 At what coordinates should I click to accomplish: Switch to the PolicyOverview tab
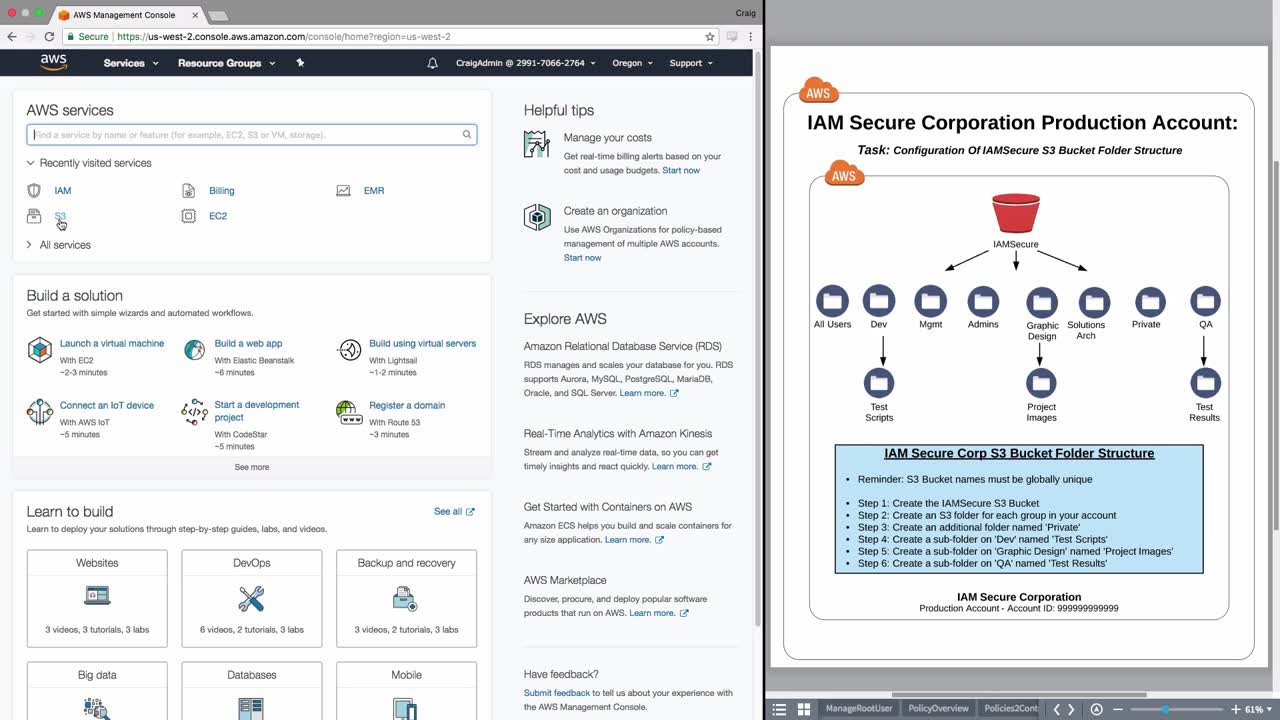click(938, 709)
